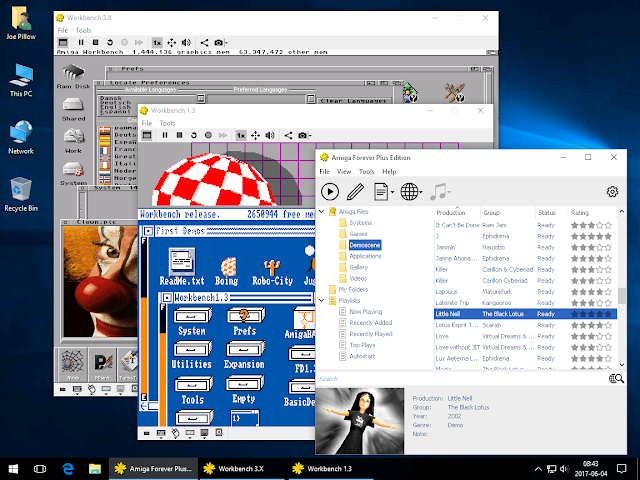Click Share icon in Workbench 3.X toolbar
This screenshot has height=480, width=640.
(x=204, y=42)
